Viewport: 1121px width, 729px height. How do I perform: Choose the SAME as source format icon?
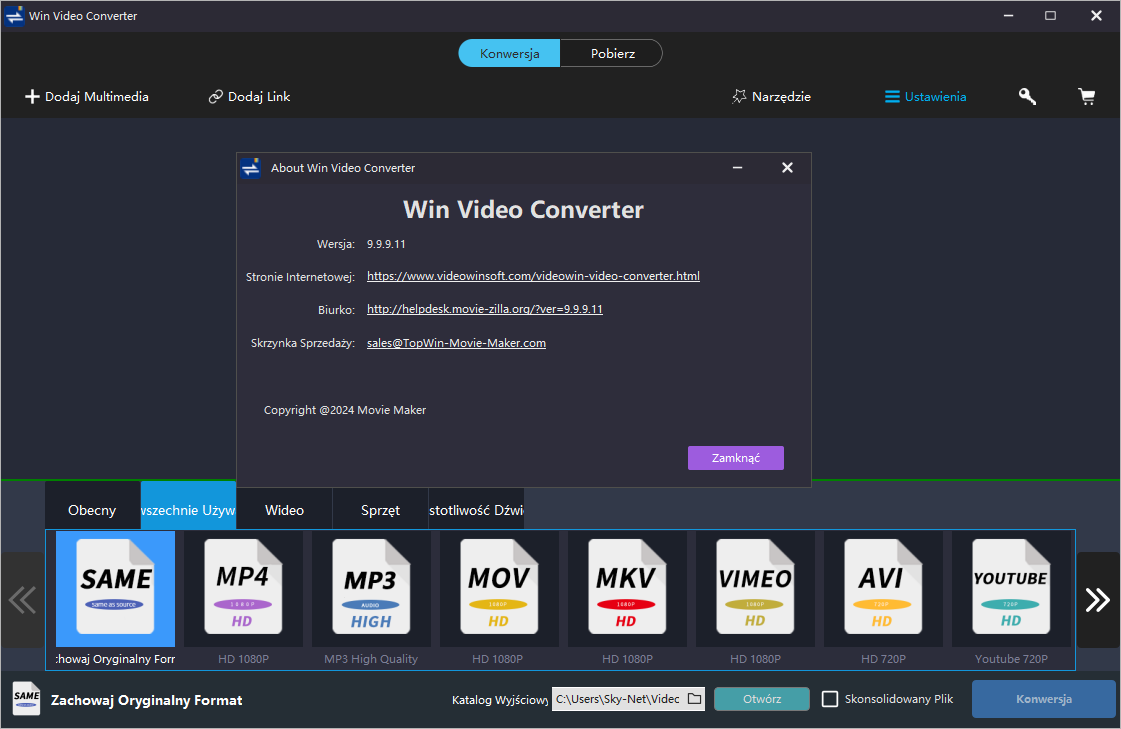coord(115,588)
